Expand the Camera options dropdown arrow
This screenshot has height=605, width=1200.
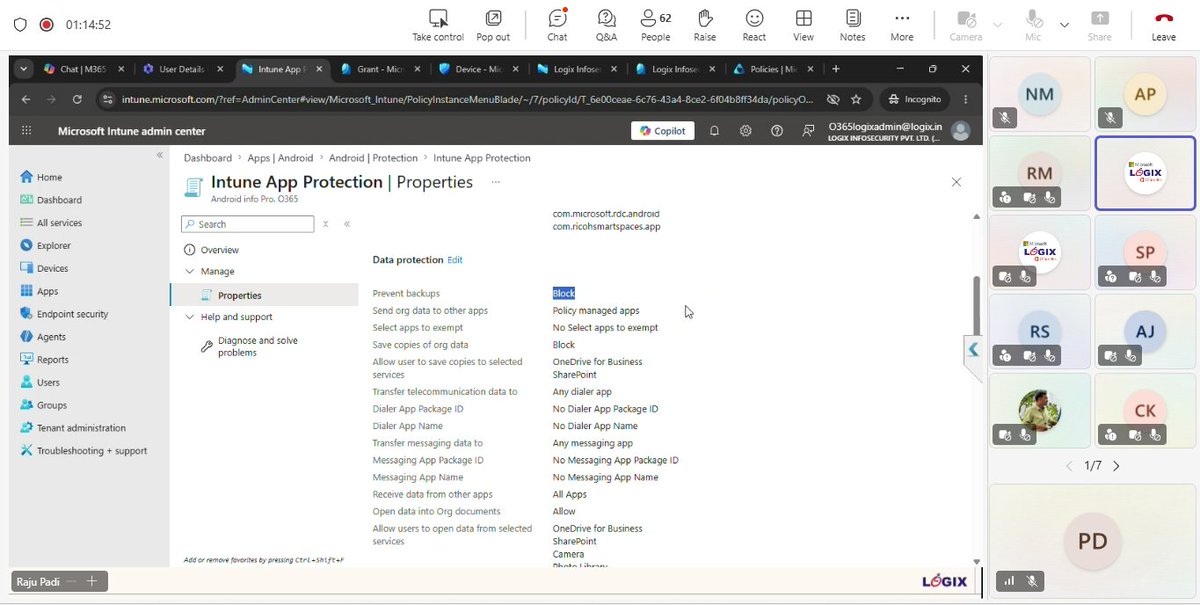pyautogui.click(x=997, y=25)
